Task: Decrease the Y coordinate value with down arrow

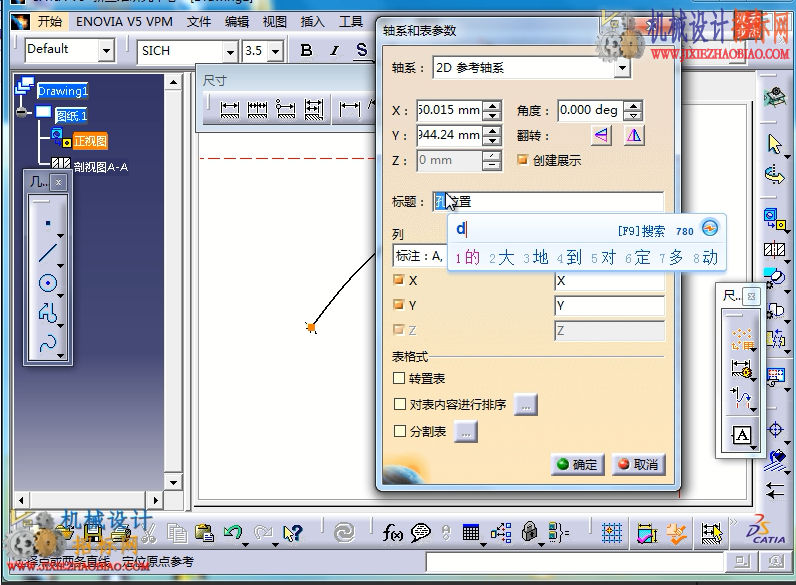Action: [x=491, y=140]
